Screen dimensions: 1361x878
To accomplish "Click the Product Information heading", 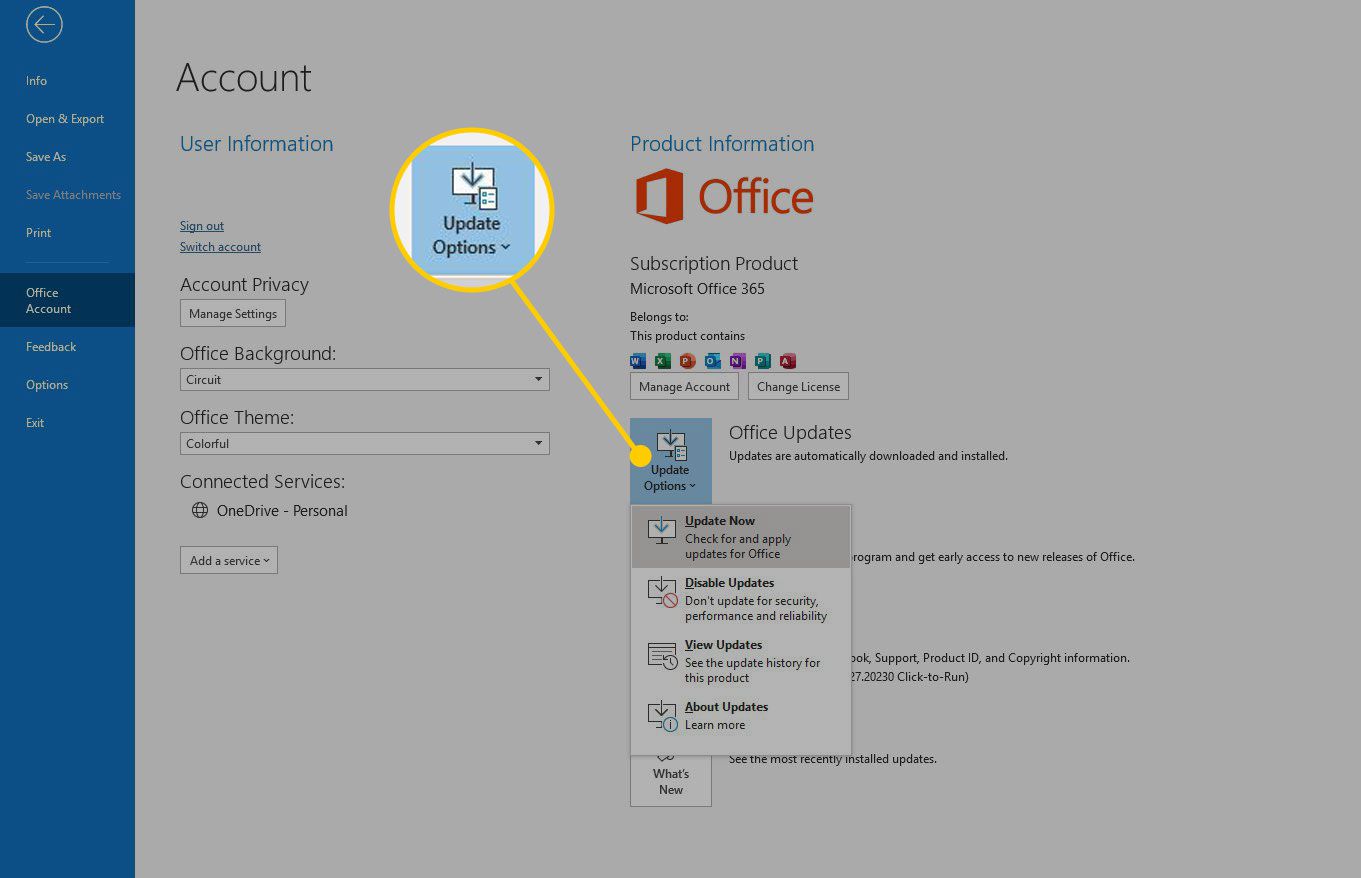I will click(722, 144).
